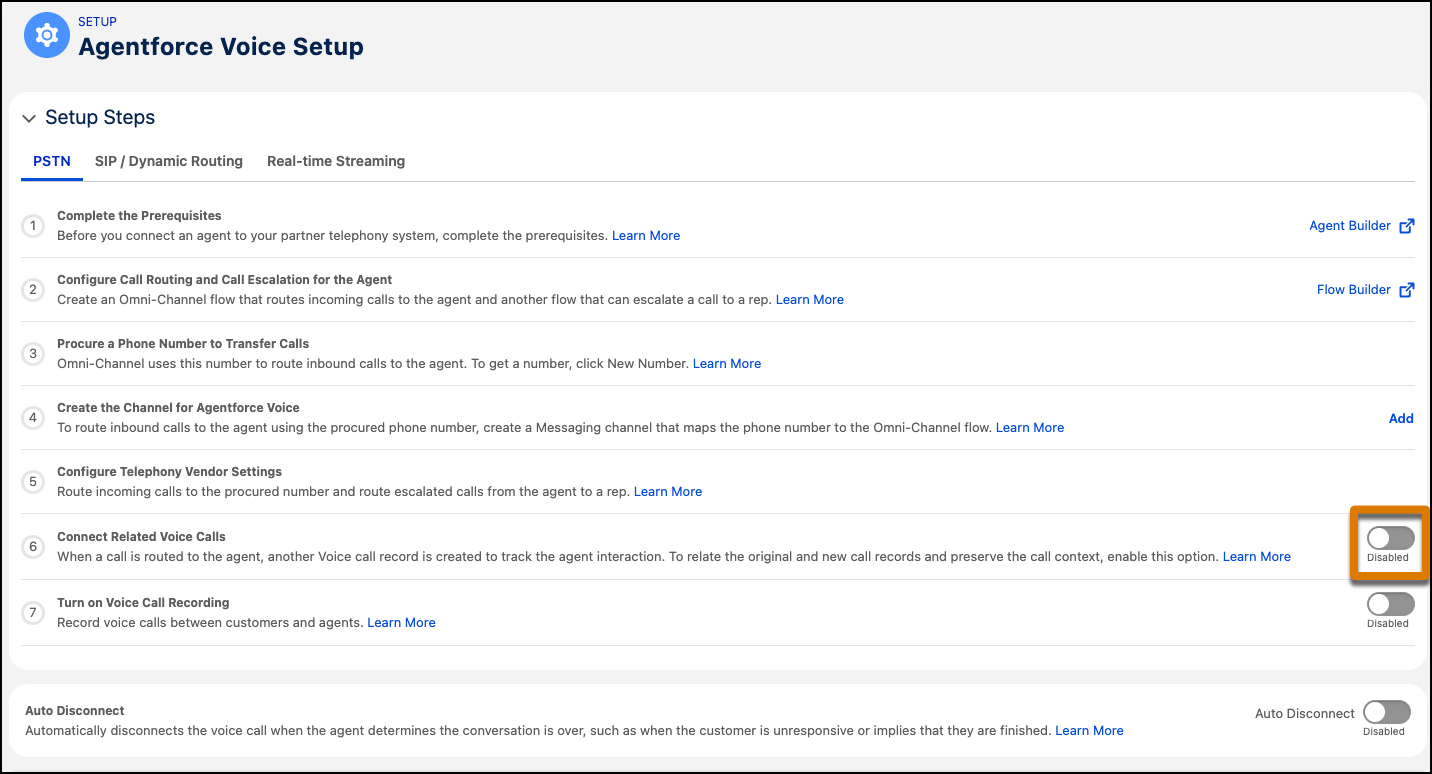The height and width of the screenshot is (774, 1432).
Task: Open Learn More for Call Routing and Escalation
Action: coord(810,300)
